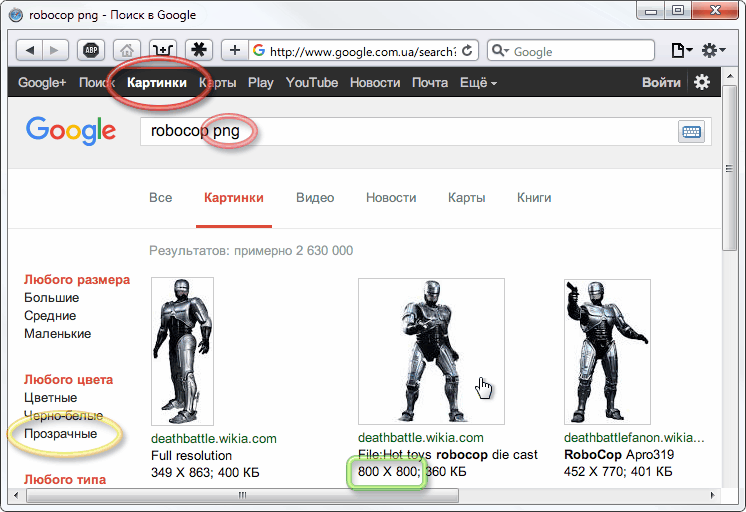Open Google+ in the top bar

pyautogui.click(x=42, y=83)
